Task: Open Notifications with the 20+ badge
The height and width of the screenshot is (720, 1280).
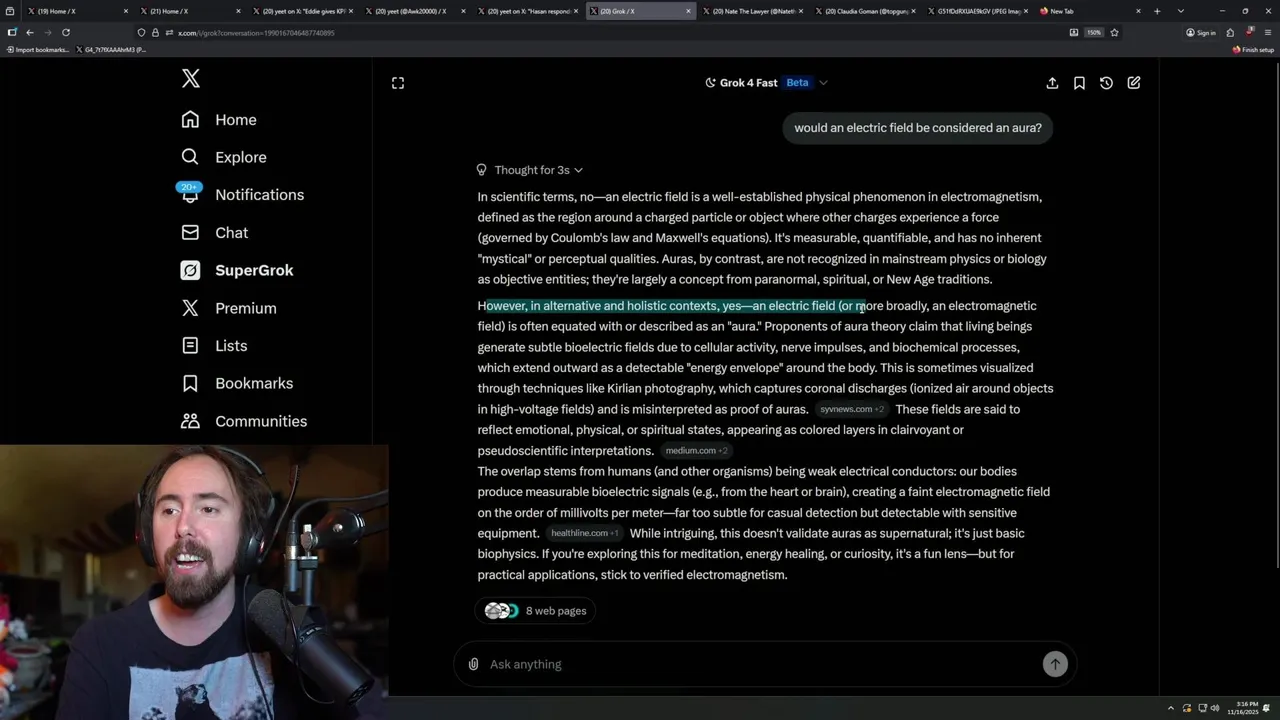Action: (242, 195)
